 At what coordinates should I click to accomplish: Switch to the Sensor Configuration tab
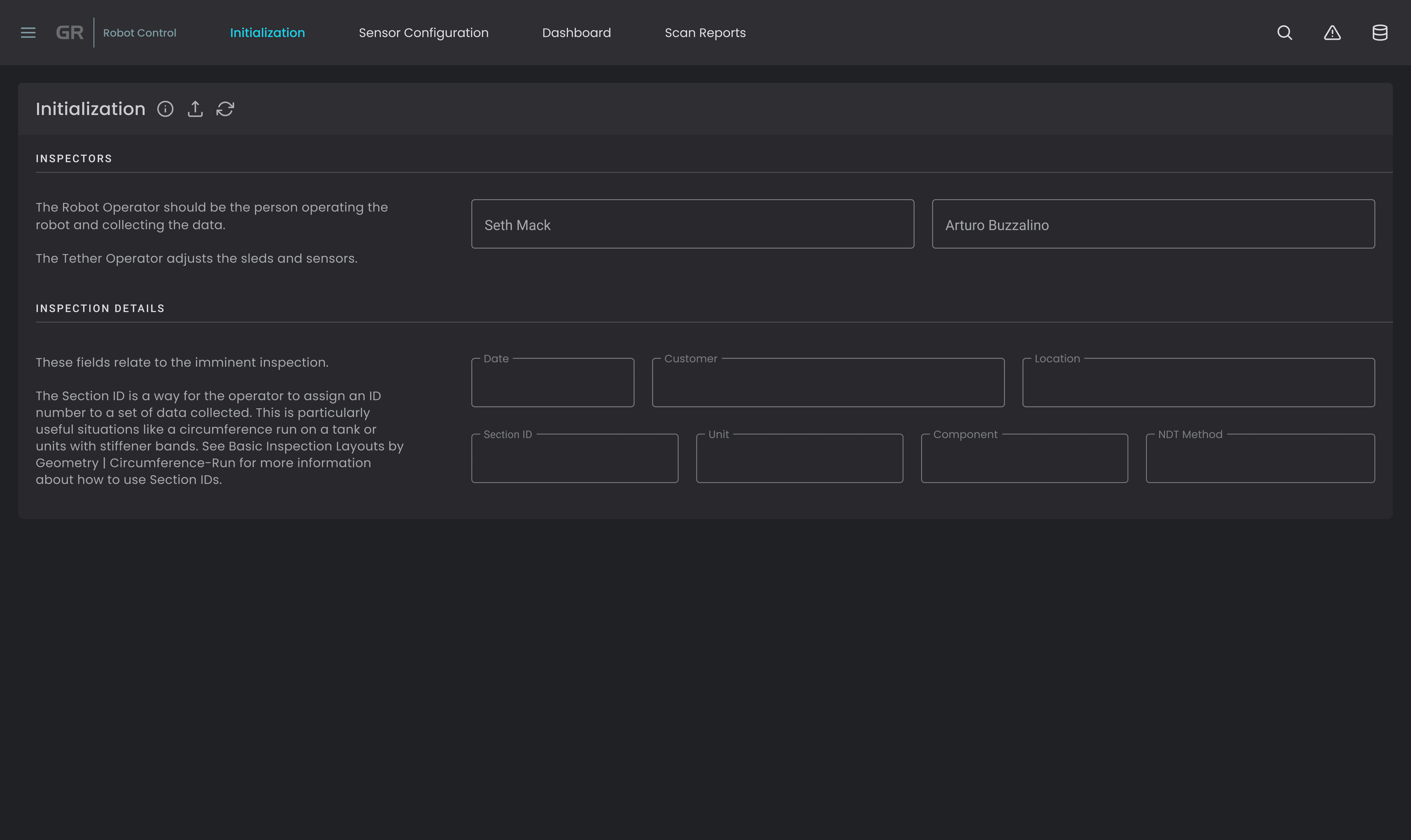click(x=424, y=33)
